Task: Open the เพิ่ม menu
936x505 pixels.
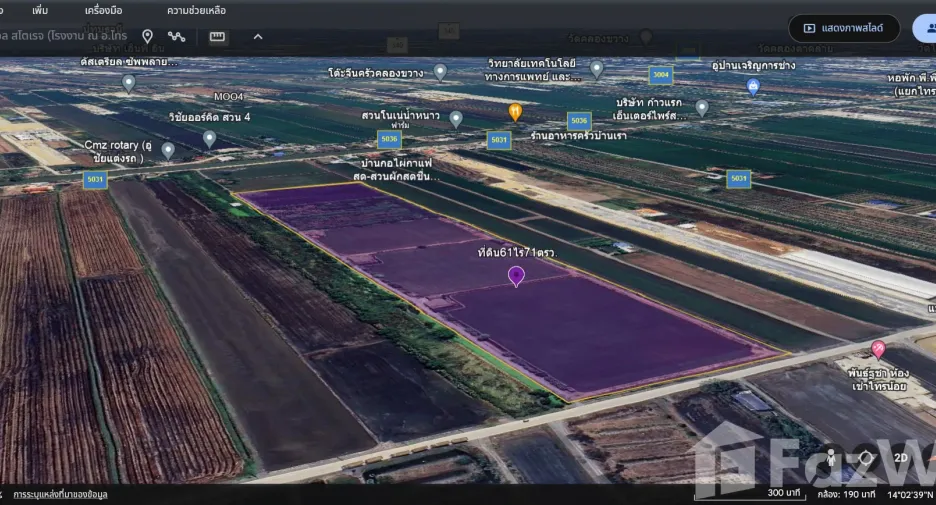Action: [40, 10]
